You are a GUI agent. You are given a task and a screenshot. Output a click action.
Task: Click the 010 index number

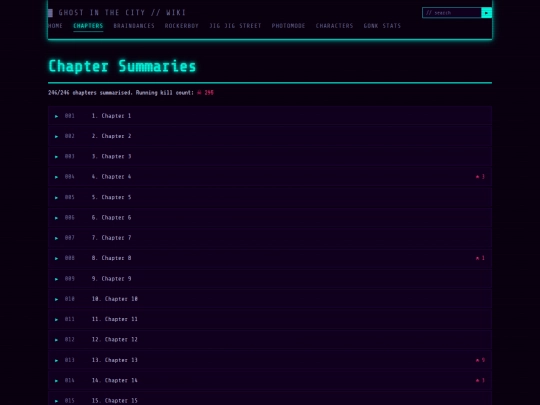[x=70, y=299]
